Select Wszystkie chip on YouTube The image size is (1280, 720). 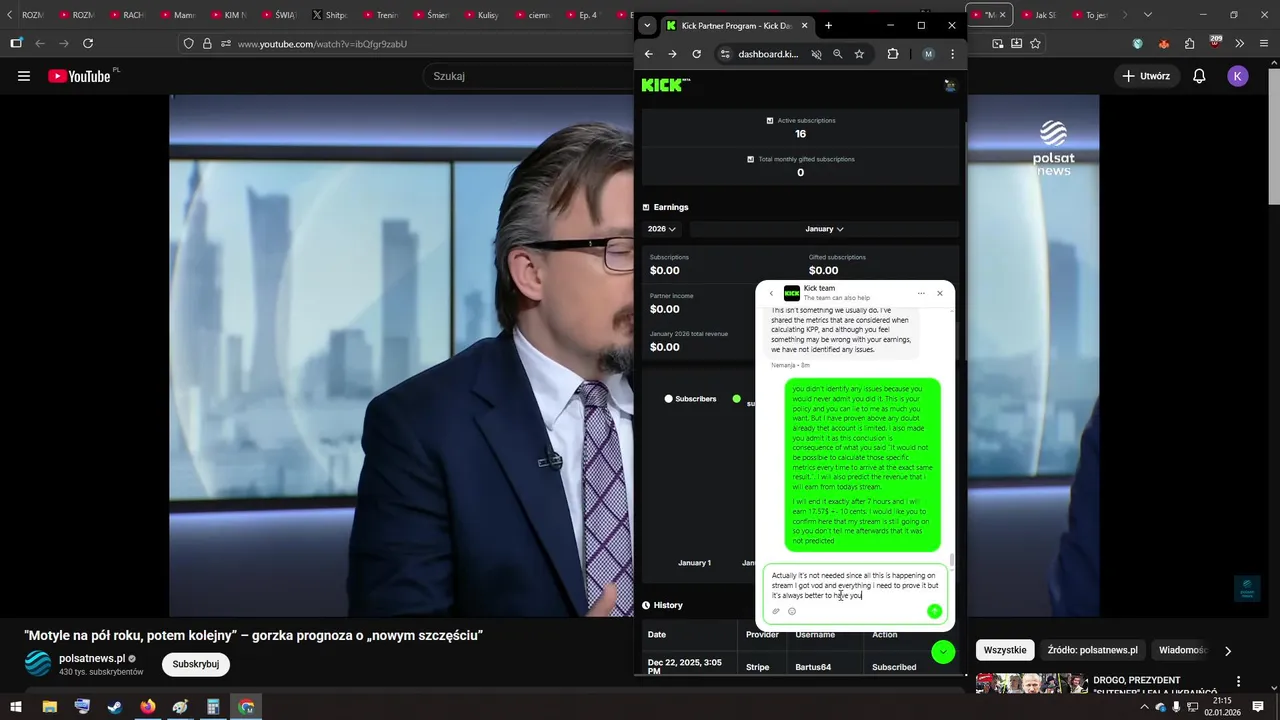(1005, 650)
